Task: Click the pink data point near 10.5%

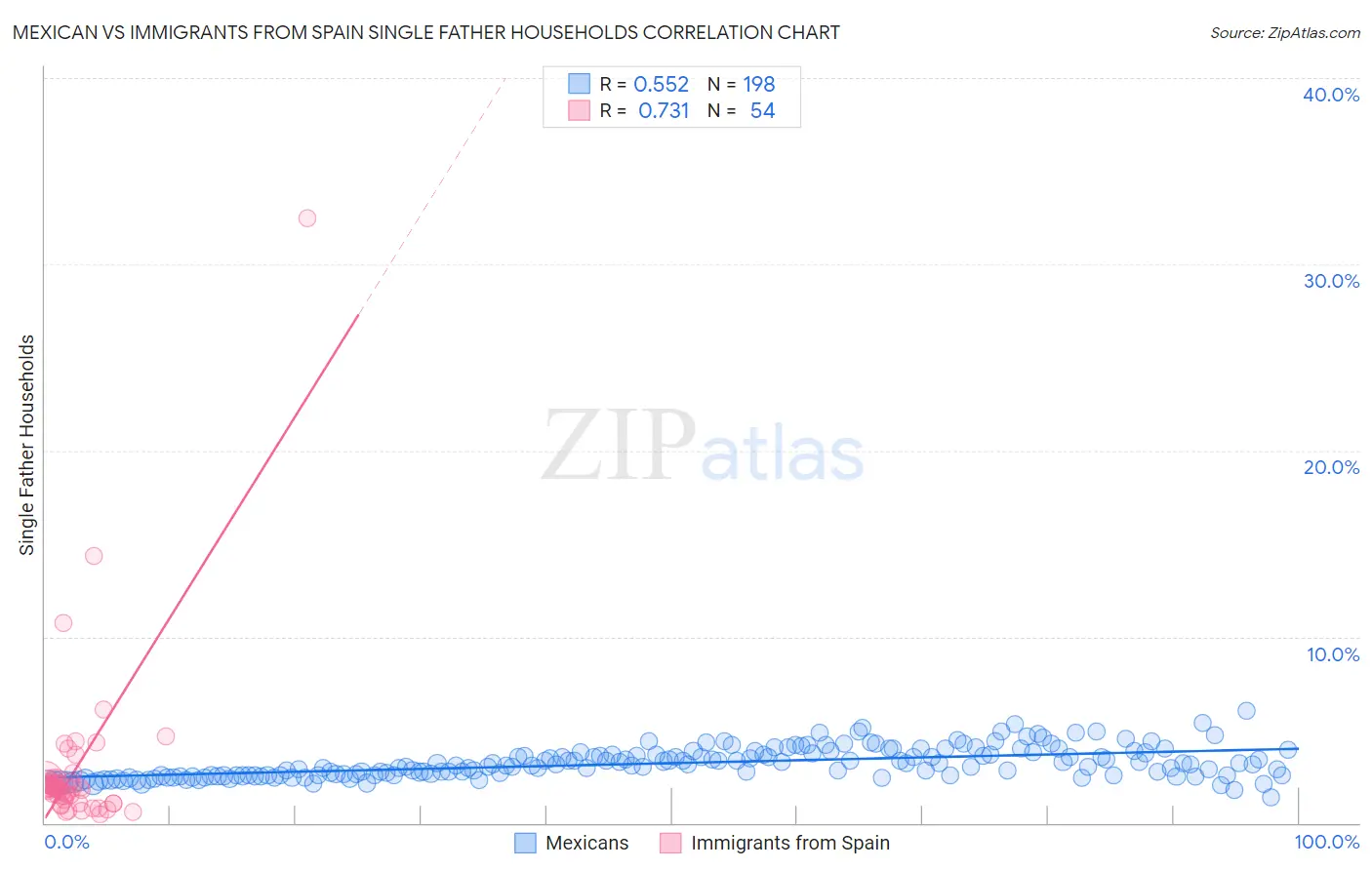Action: click(63, 623)
